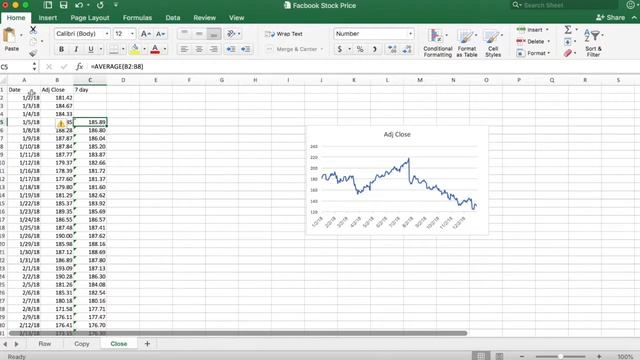The height and width of the screenshot is (360, 640).
Task: Click the Share button
Action: tap(611, 18)
